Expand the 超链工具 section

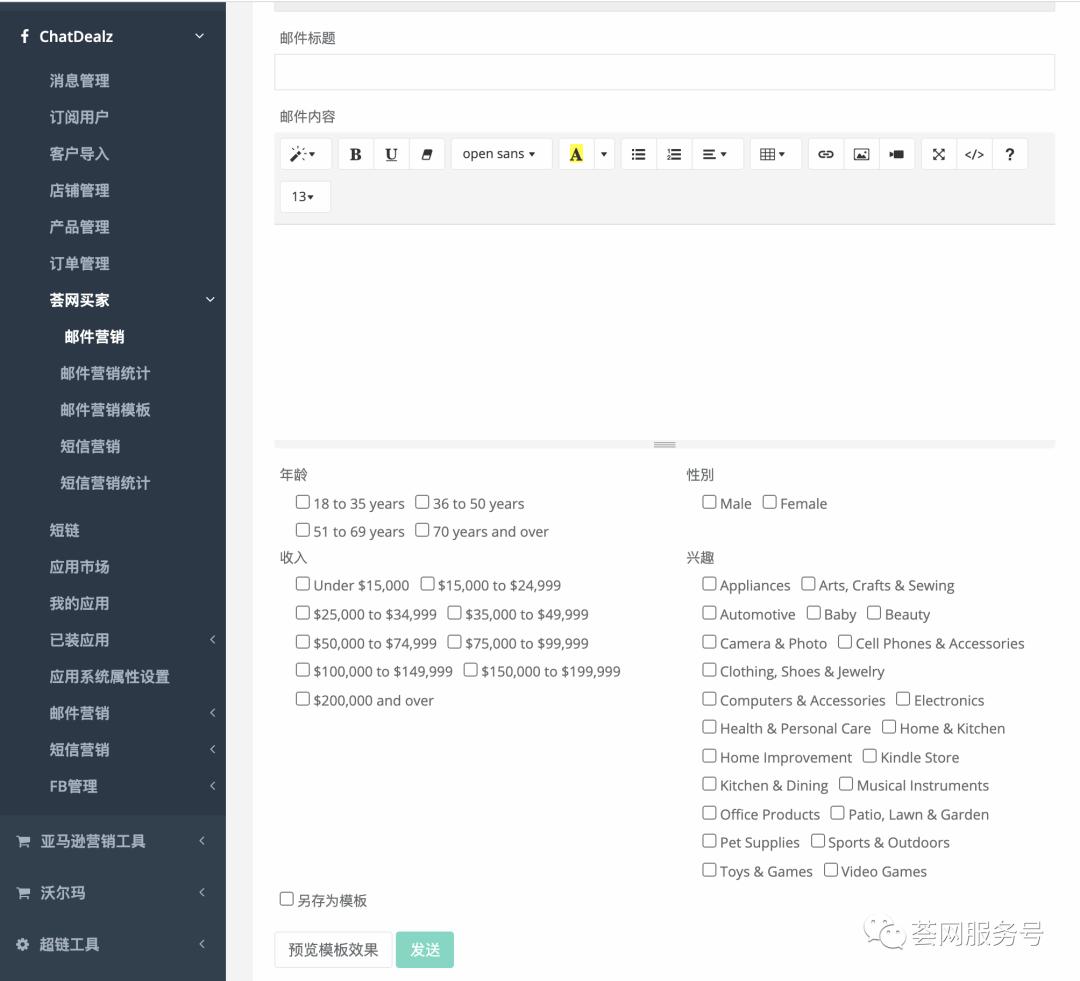point(202,944)
